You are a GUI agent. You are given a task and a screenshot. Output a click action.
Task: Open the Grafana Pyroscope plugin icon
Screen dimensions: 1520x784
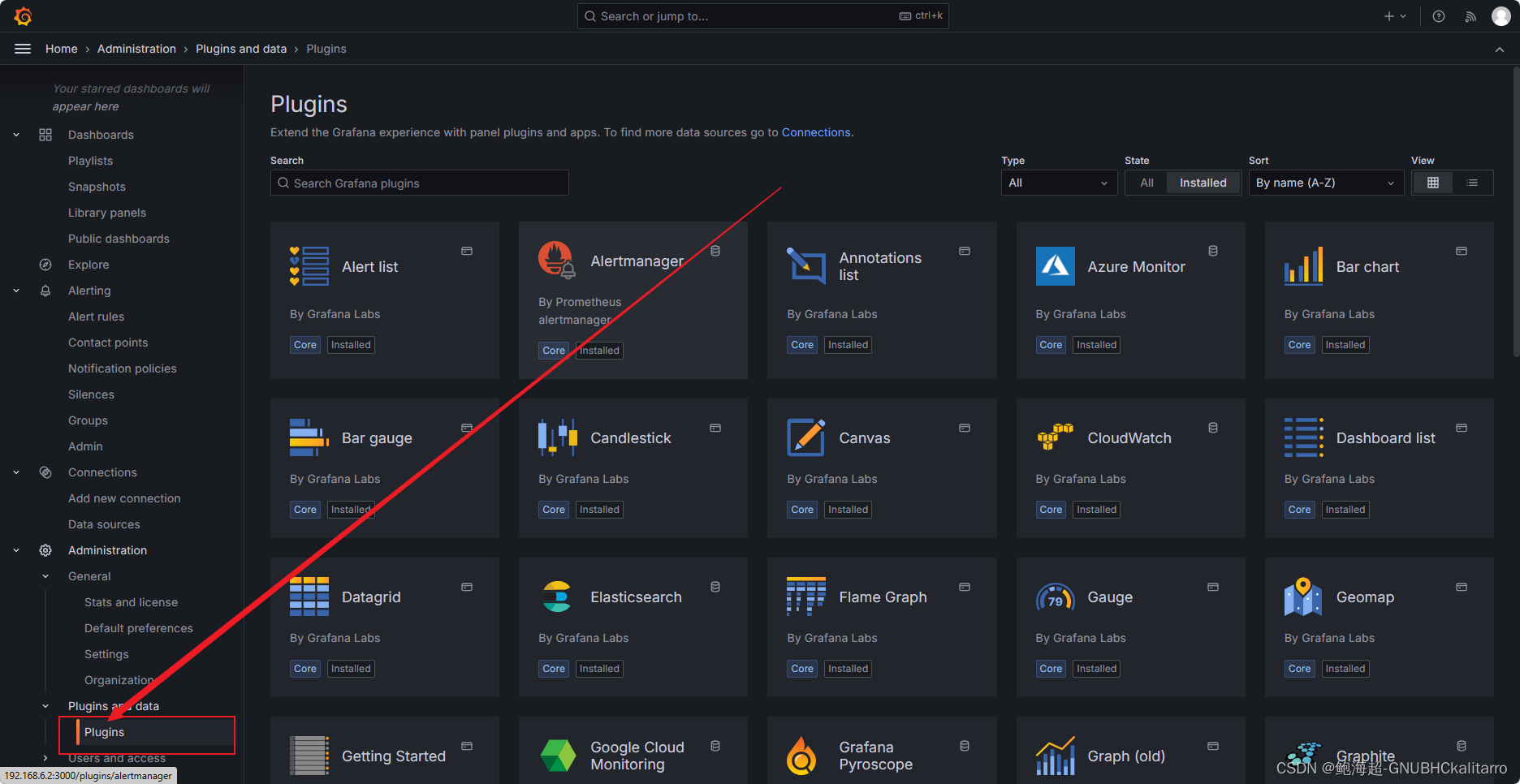click(x=801, y=756)
